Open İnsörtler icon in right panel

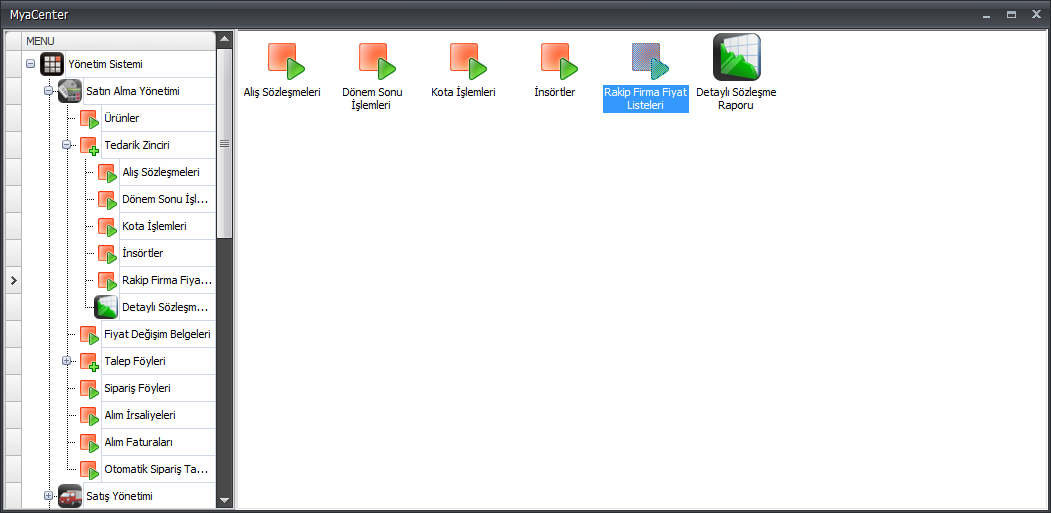[x=559, y=61]
